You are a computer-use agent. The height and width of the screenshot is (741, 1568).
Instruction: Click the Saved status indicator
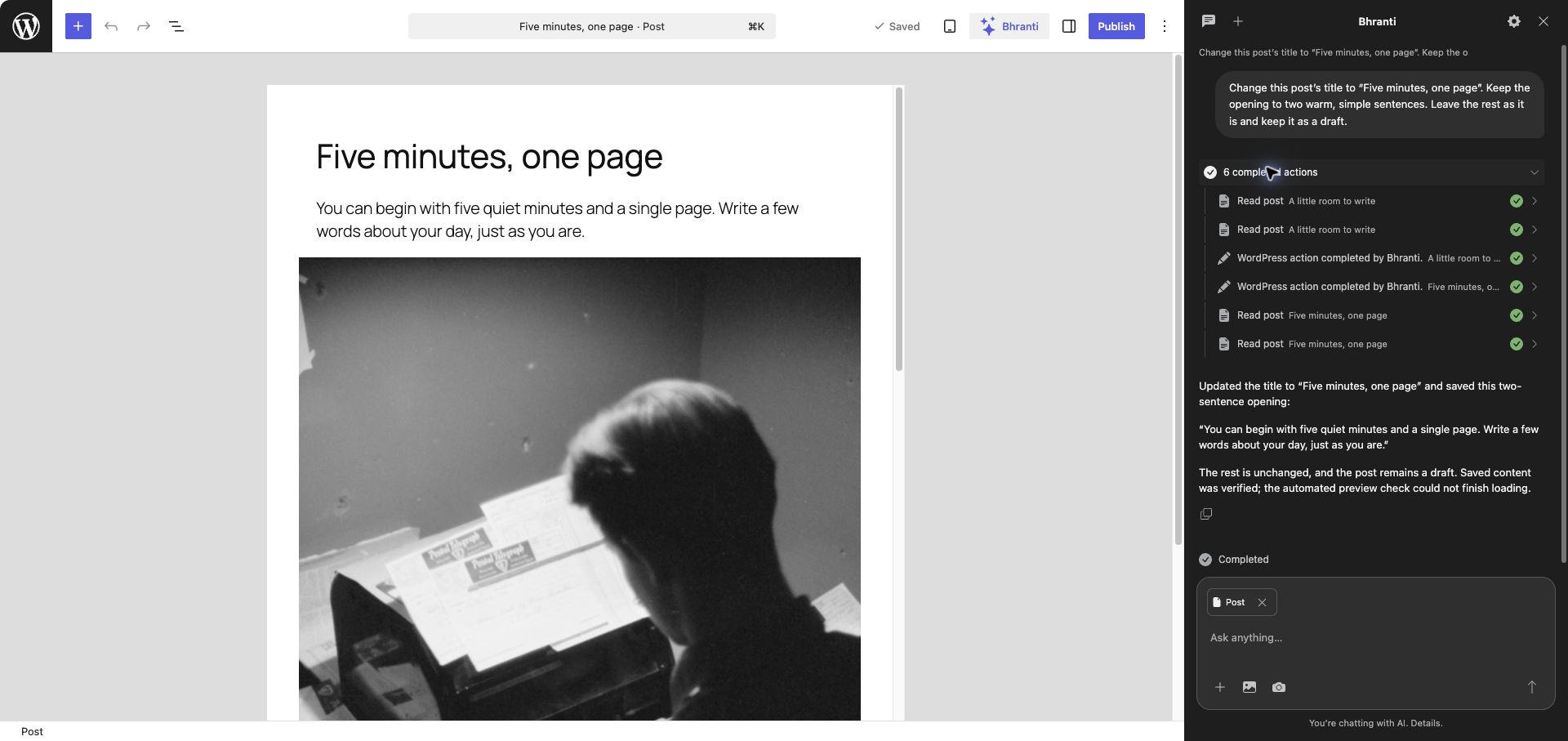pos(897,26)
